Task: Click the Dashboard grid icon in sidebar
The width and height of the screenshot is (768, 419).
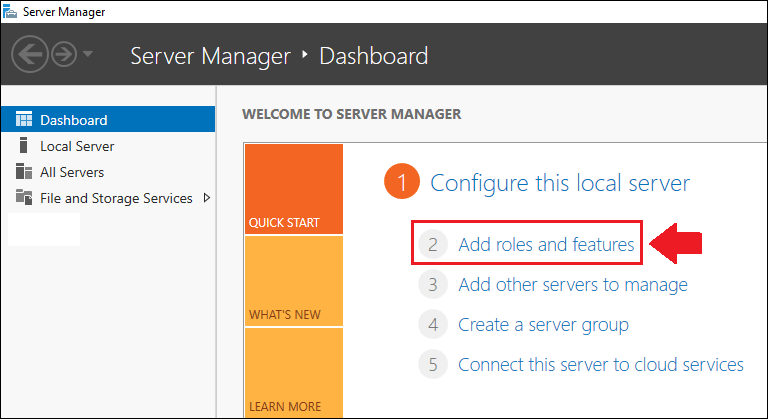Action: pyautogui.click(x=24, y=120)
